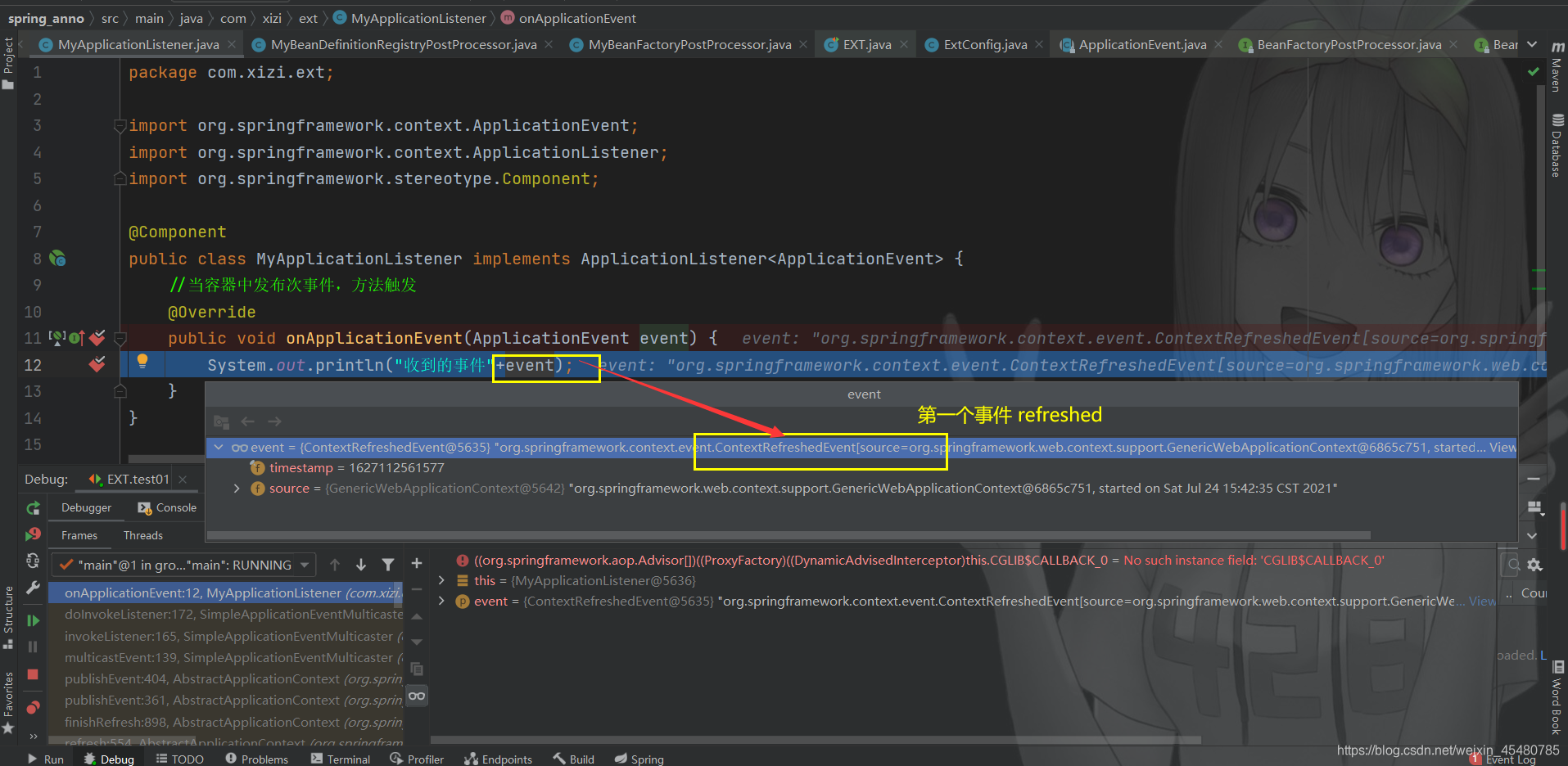Open Endpoints tool window

498,759
